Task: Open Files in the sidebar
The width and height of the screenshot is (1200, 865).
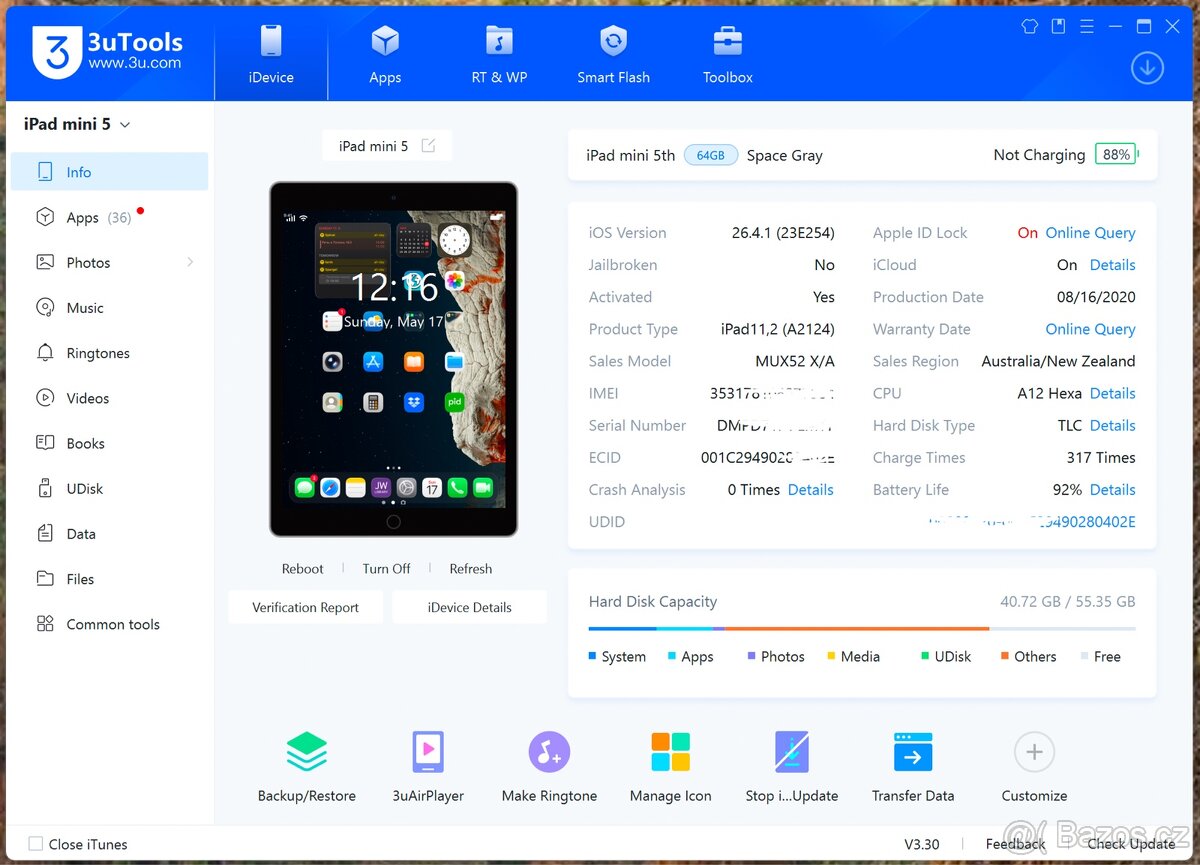Action: (x=109, y=579)
